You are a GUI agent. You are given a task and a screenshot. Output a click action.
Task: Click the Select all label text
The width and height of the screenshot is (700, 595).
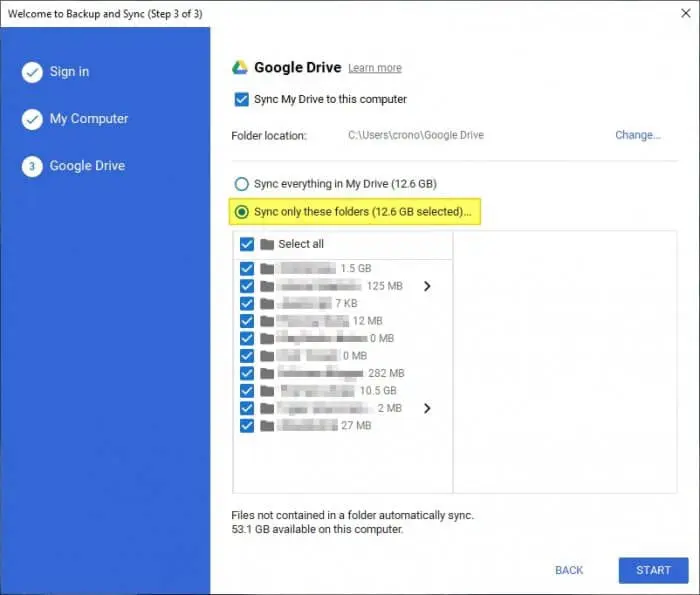[x=301, y=244]
